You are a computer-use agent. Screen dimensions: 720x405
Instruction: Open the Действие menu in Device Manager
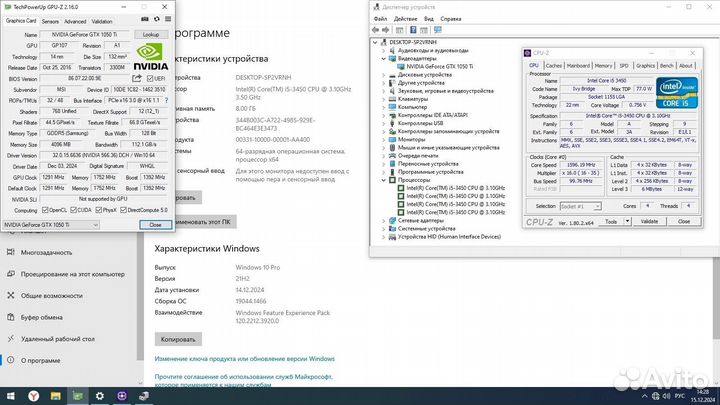(x=405, y=19)
